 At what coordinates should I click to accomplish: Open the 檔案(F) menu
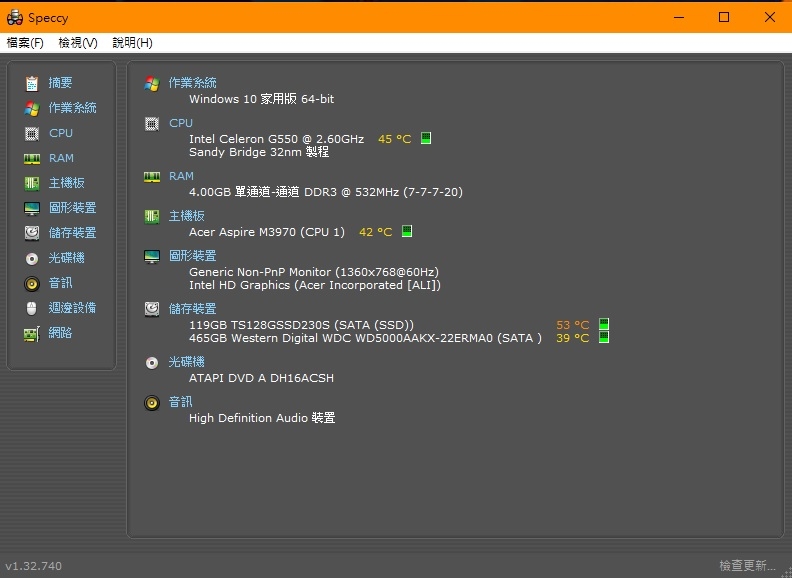point(25,43)
